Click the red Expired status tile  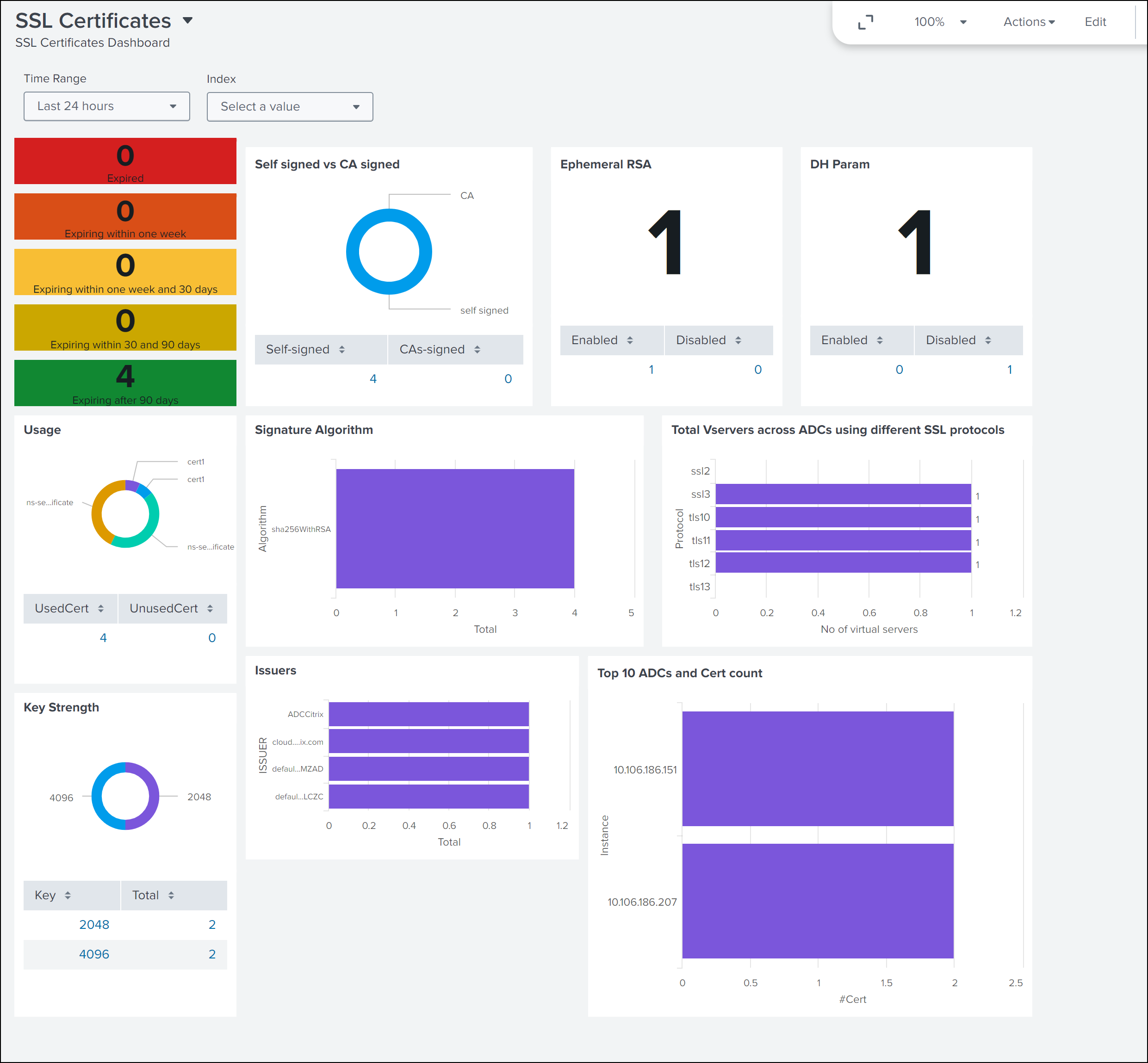(x=125, y=161)
